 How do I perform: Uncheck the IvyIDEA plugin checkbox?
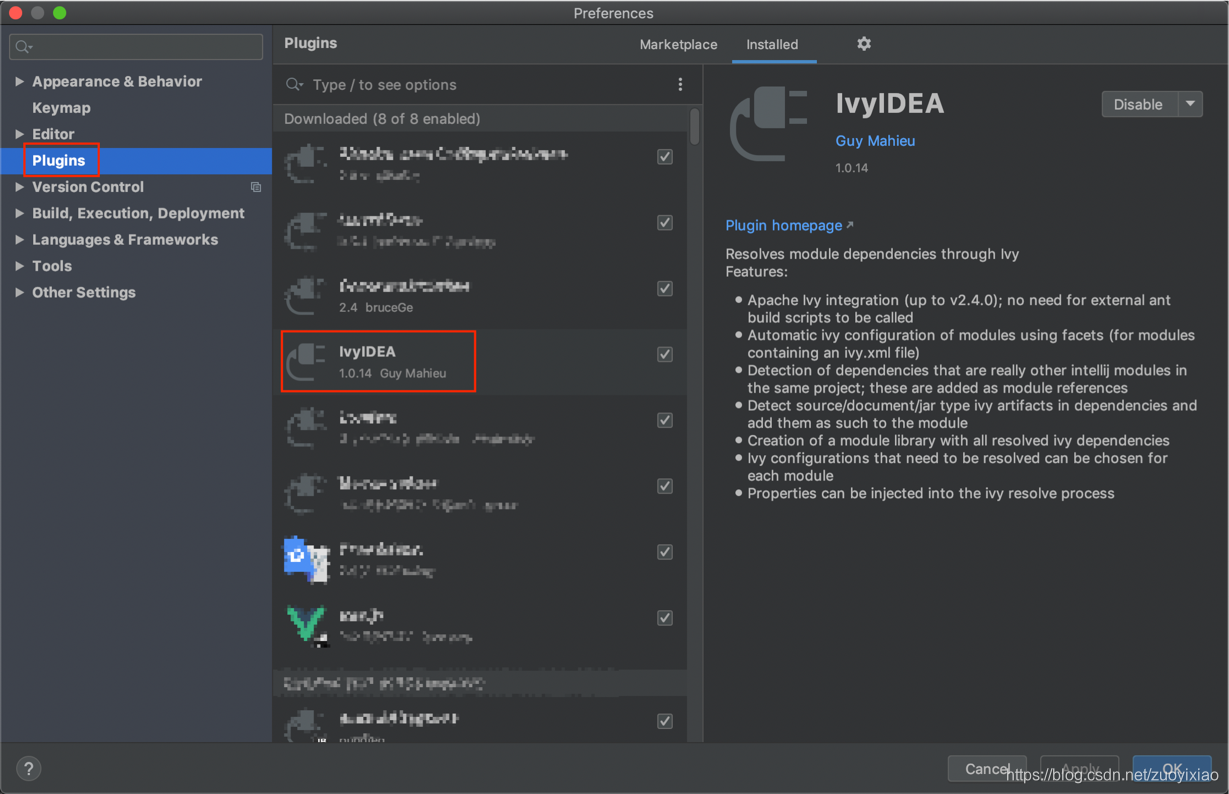click(x=665, y=354)
